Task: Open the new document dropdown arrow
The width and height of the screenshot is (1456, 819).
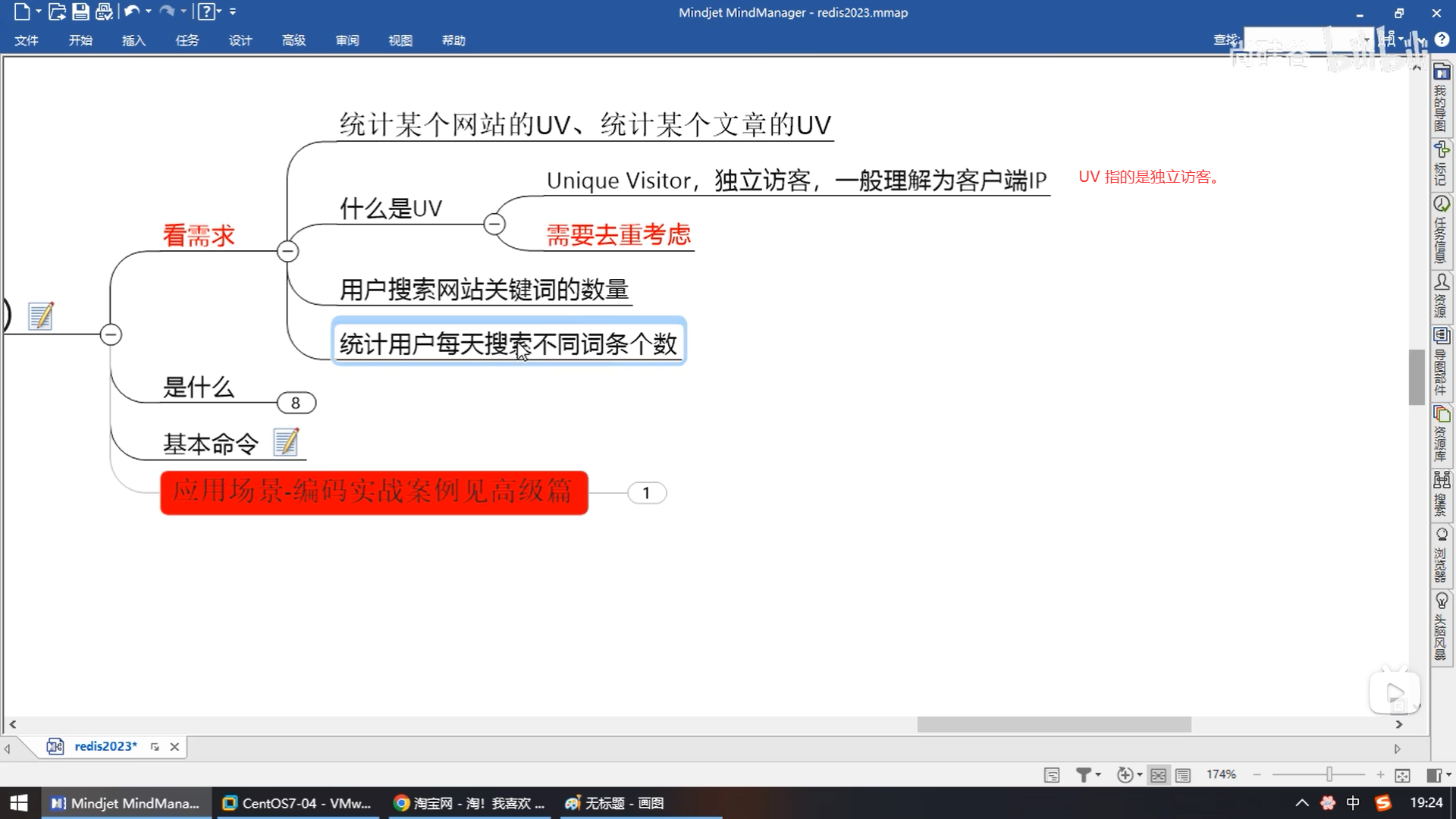Action: pyautogui.click(x=38, y=11)
